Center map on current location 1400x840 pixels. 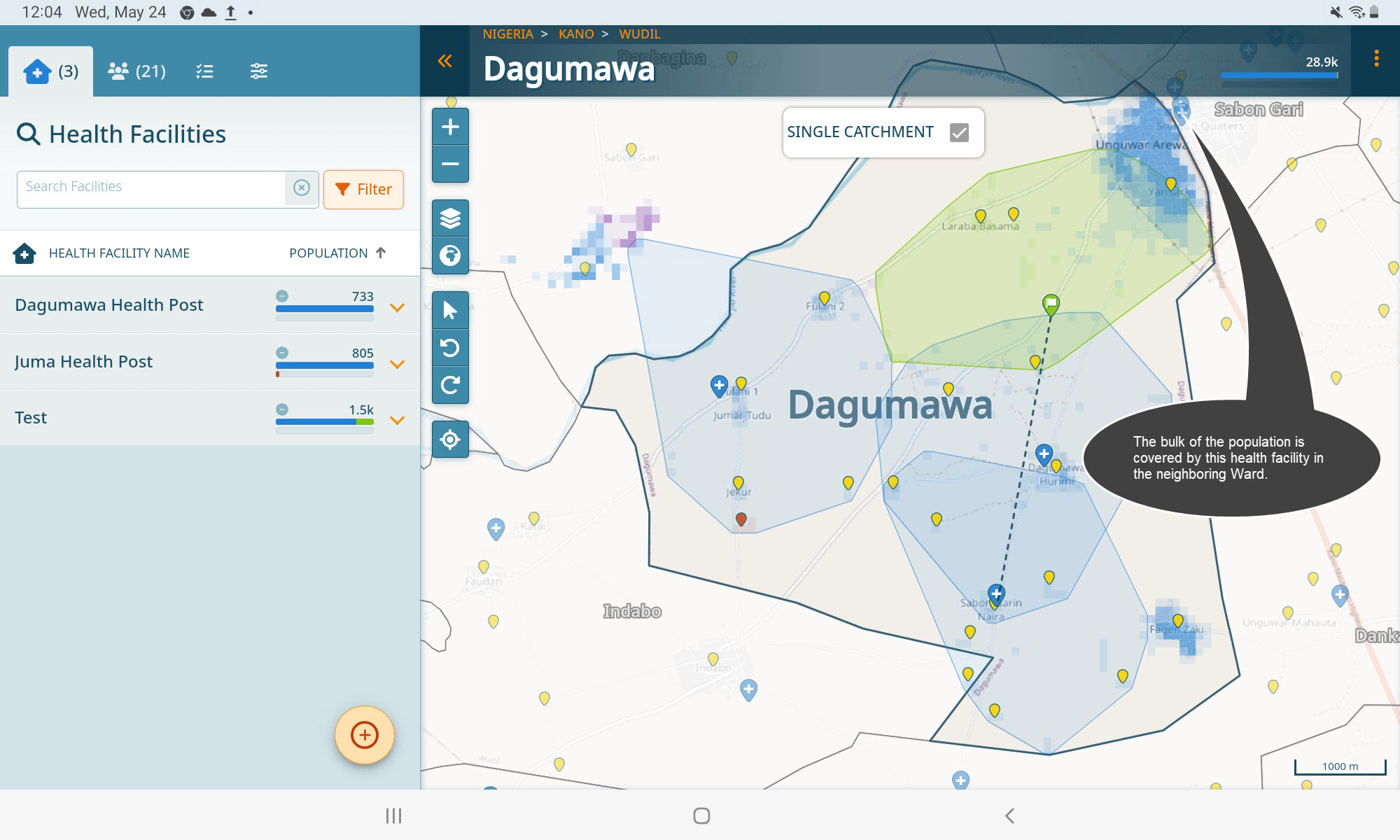pos(450,440)
